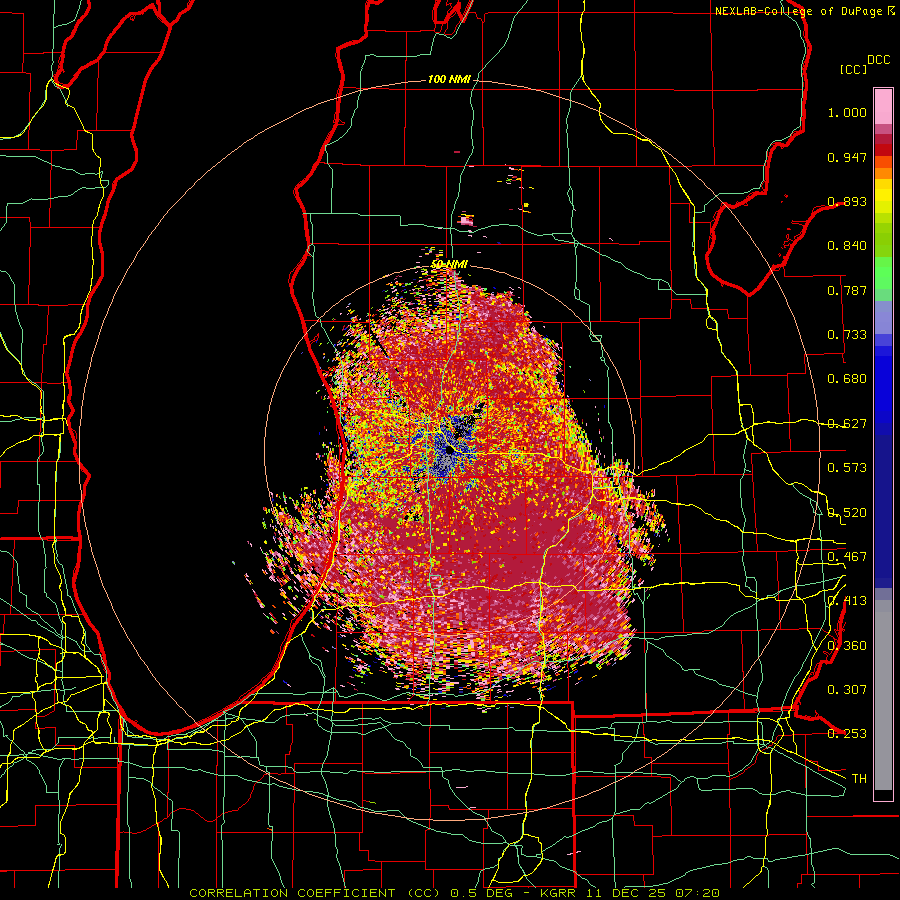
Task: Select the 0.947 scale value
Action: 847,157
